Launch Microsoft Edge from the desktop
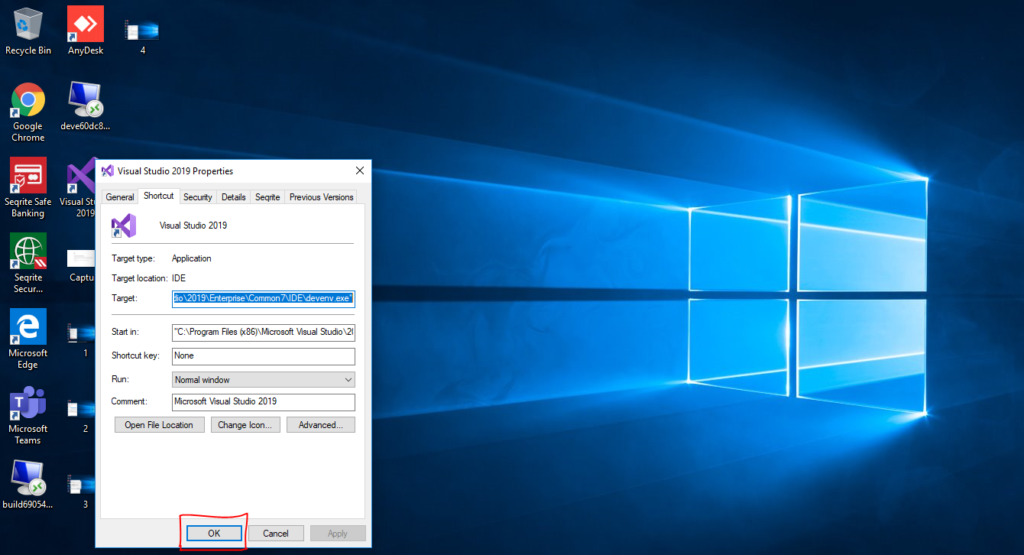The height and width of the screenshot is (555, 1024). point(27,339)
